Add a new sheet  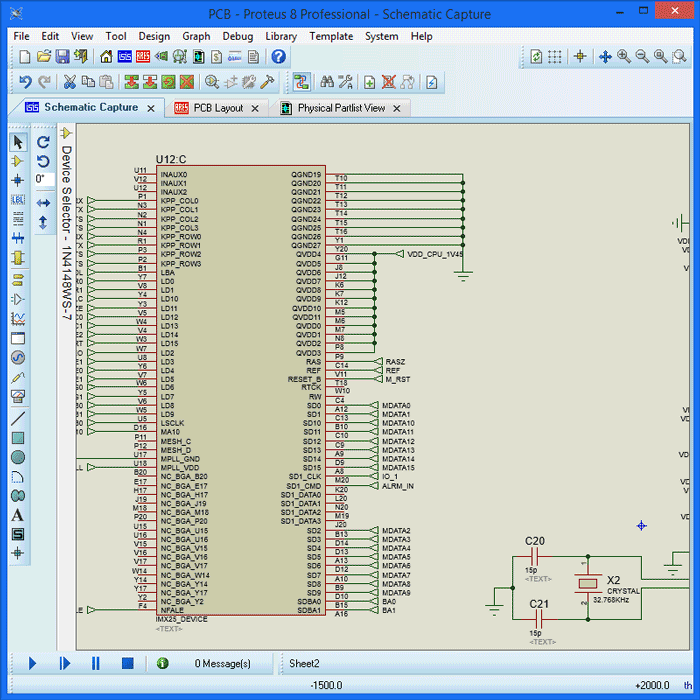coord(370,82)
